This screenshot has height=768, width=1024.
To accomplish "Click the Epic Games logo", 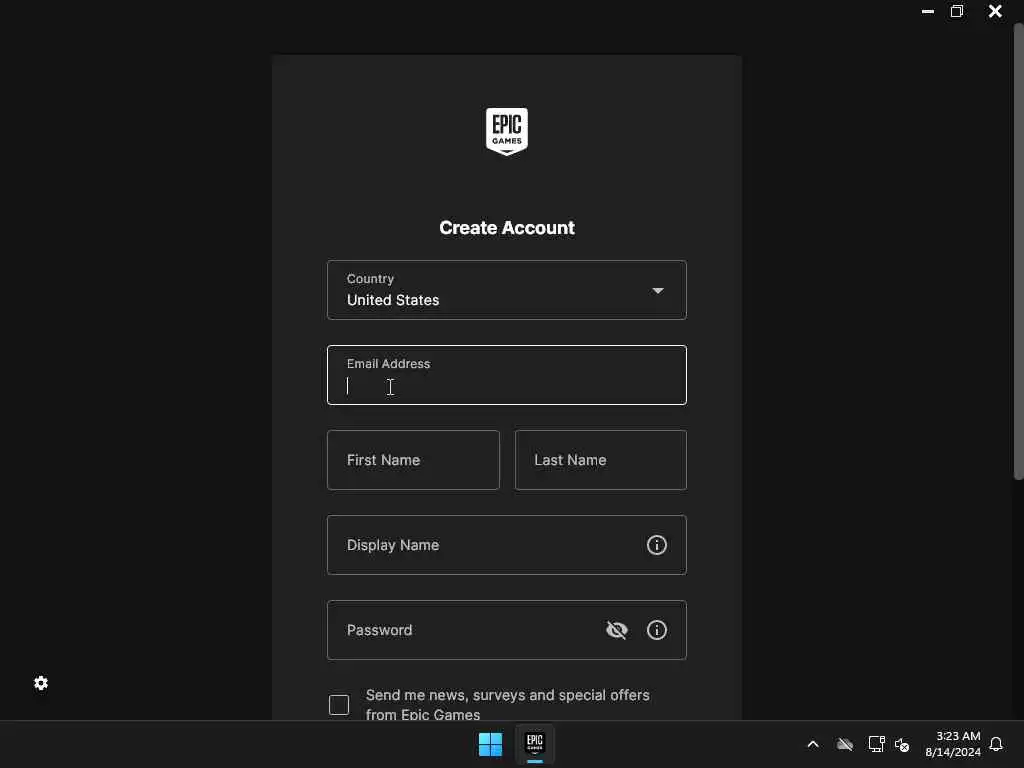I will coord(507,131).
